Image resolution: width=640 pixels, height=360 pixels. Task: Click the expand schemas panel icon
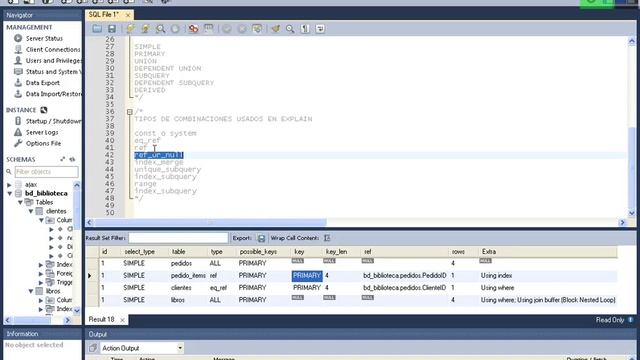62,159
